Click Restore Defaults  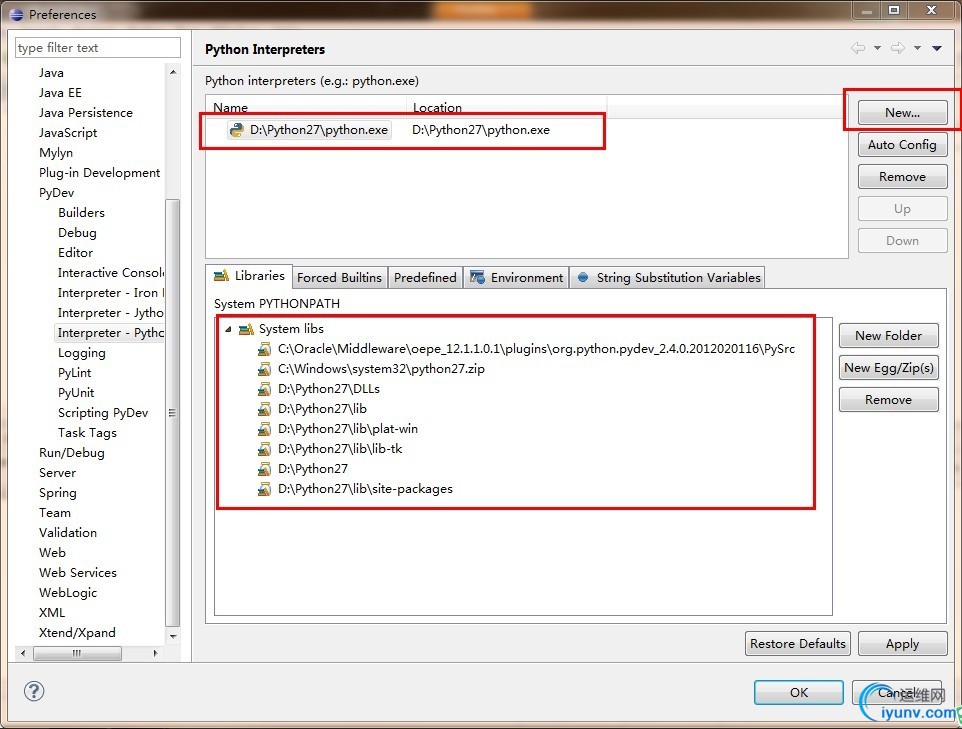coord(798,644)
